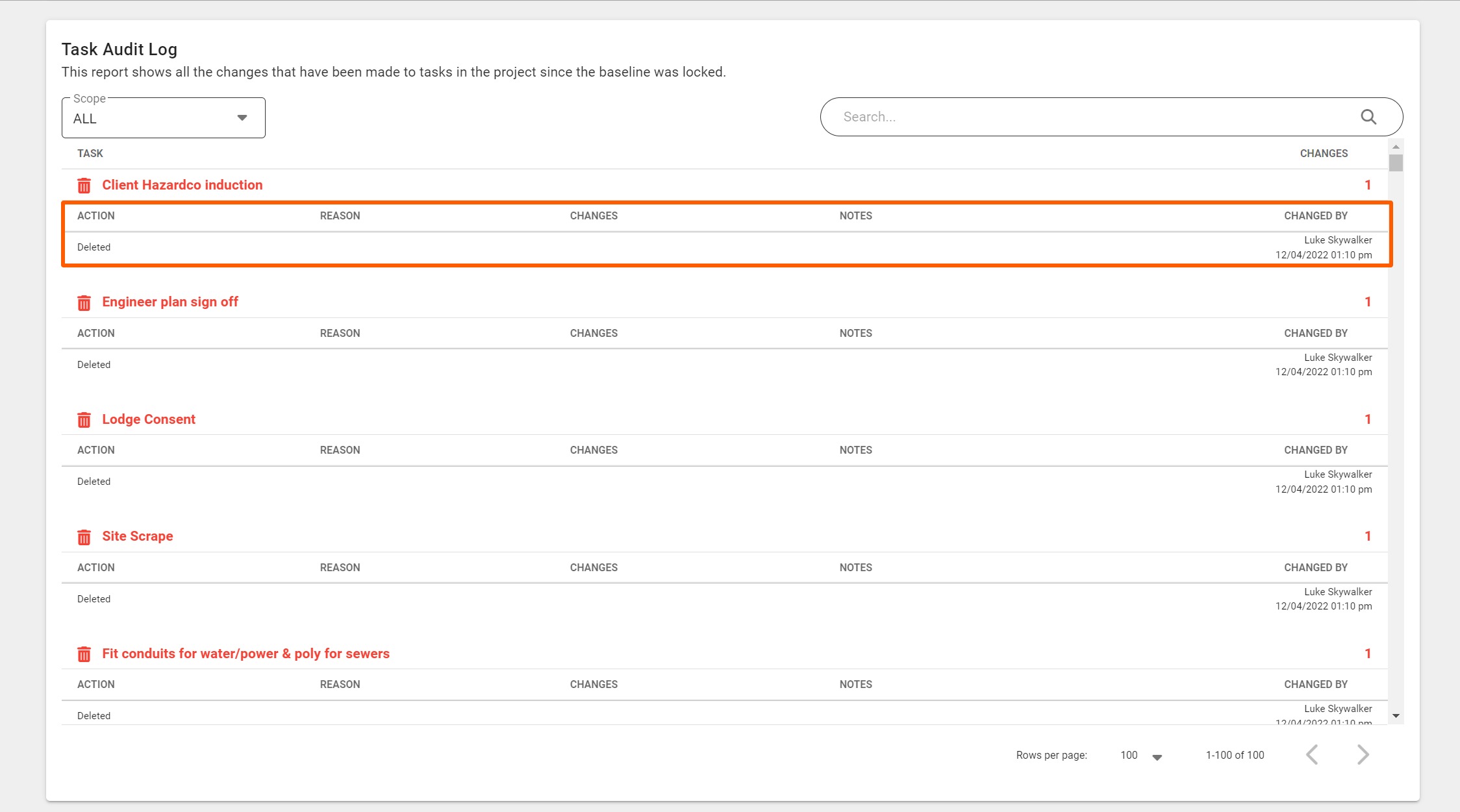Click the TASK column header
The width and height of the screenshot is (1460, 812).
pos(90,153)
